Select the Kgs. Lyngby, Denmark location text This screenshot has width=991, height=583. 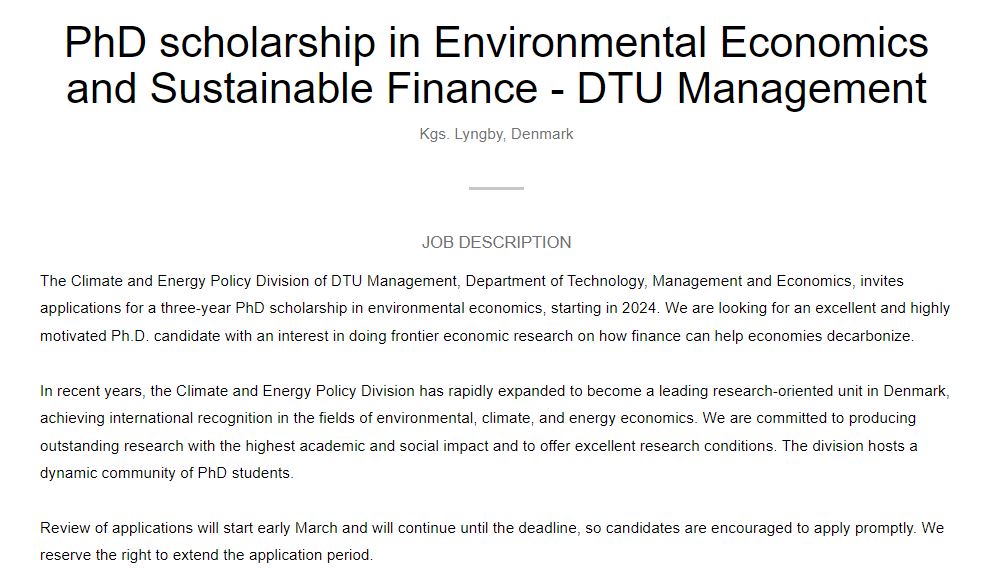click(x=496, y=134)
